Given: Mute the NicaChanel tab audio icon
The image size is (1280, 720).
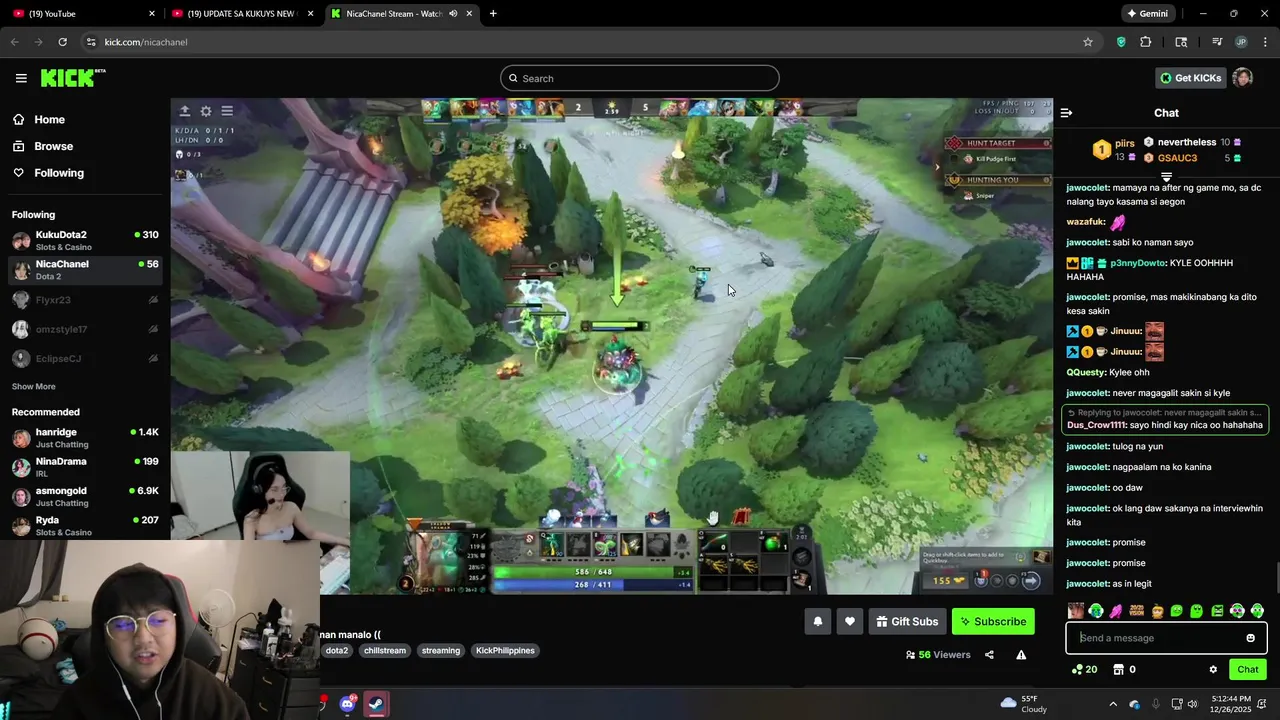Looking at the screenshot, I should click(453, 14).
